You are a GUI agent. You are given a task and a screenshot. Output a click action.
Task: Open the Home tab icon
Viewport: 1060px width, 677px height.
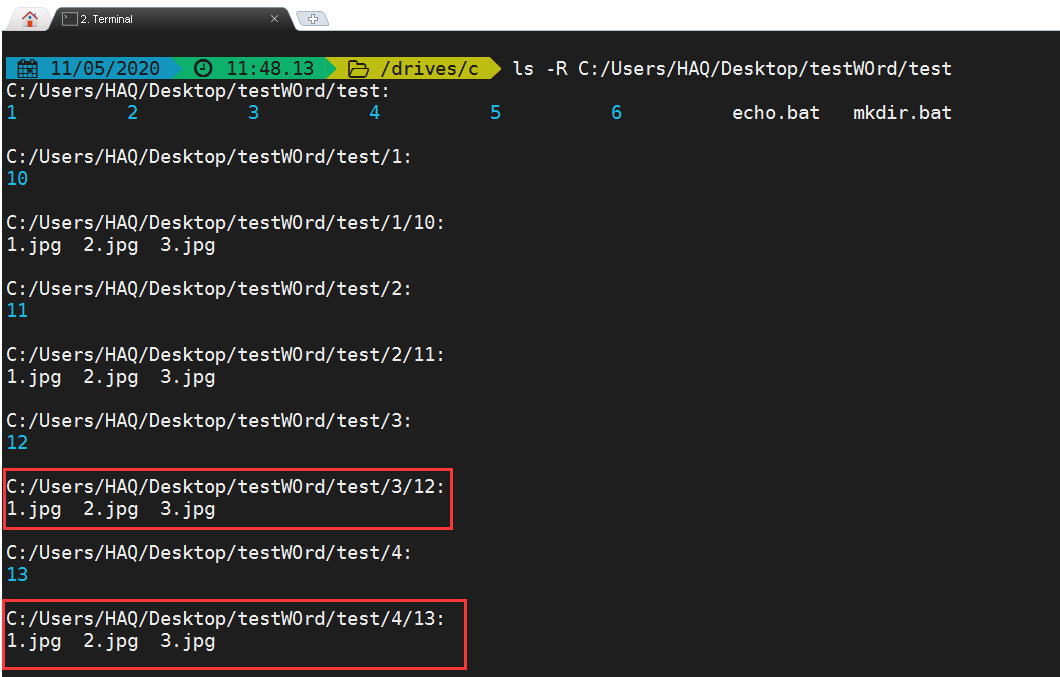coord(29,19)
